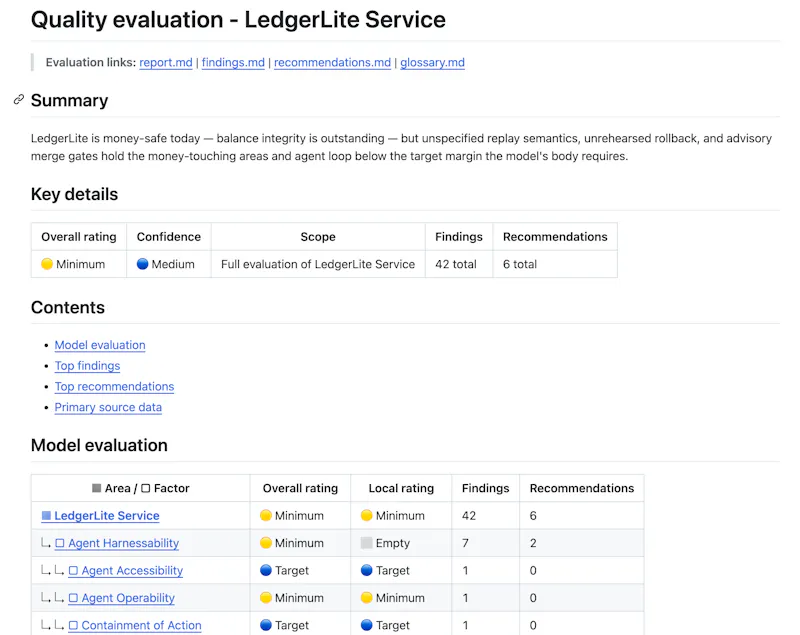Click the page title Quality evaluation - LedgerLite Service

click(238, 20)
